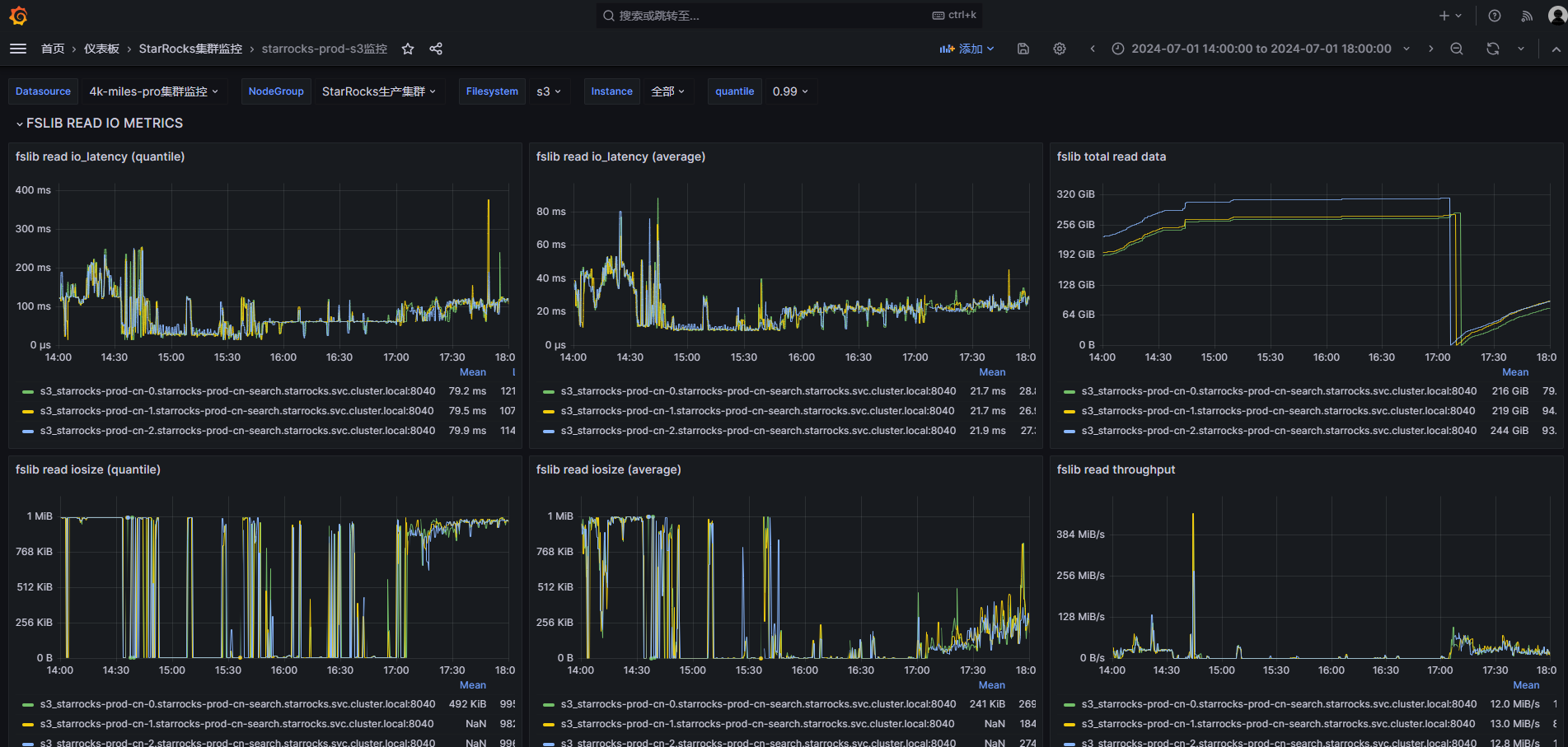1568x747 pixels.
Task: Go to 仪表板 breadcrumb
Action: click(101, 49)
